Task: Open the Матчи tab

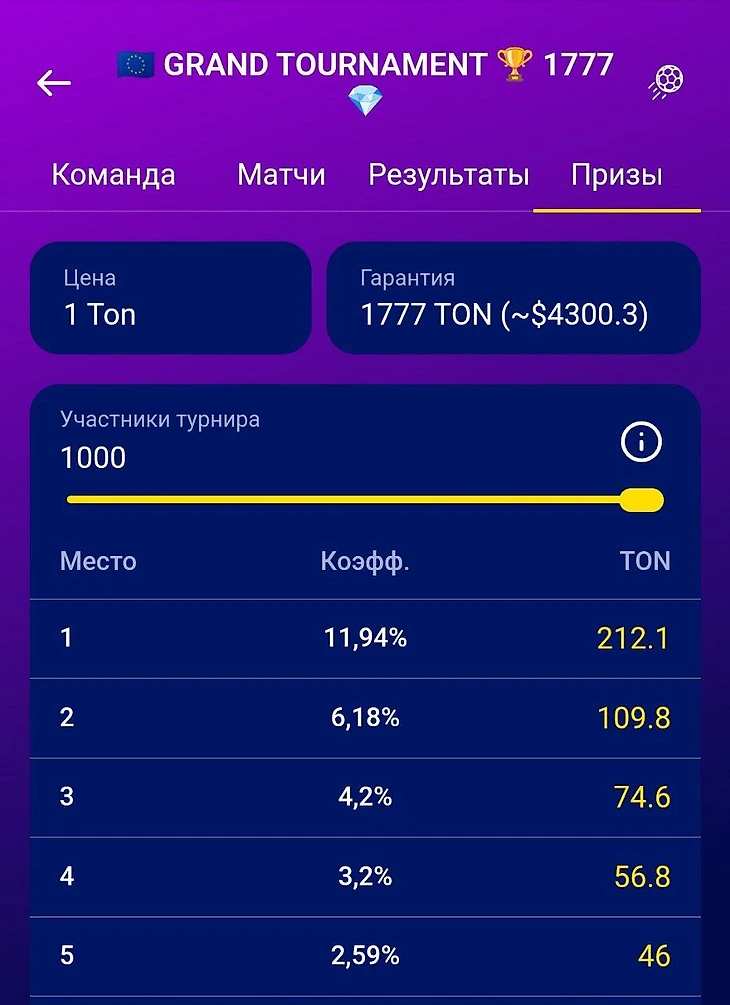Action: coord(281,175)
